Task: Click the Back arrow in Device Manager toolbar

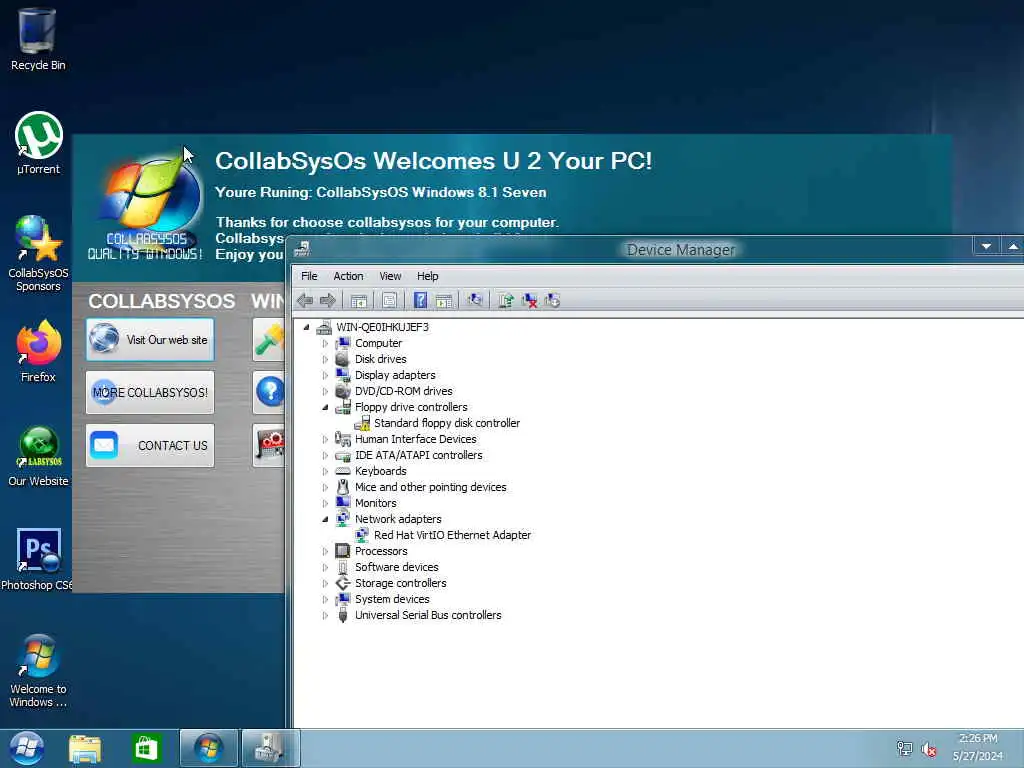Action: [304, 300]
